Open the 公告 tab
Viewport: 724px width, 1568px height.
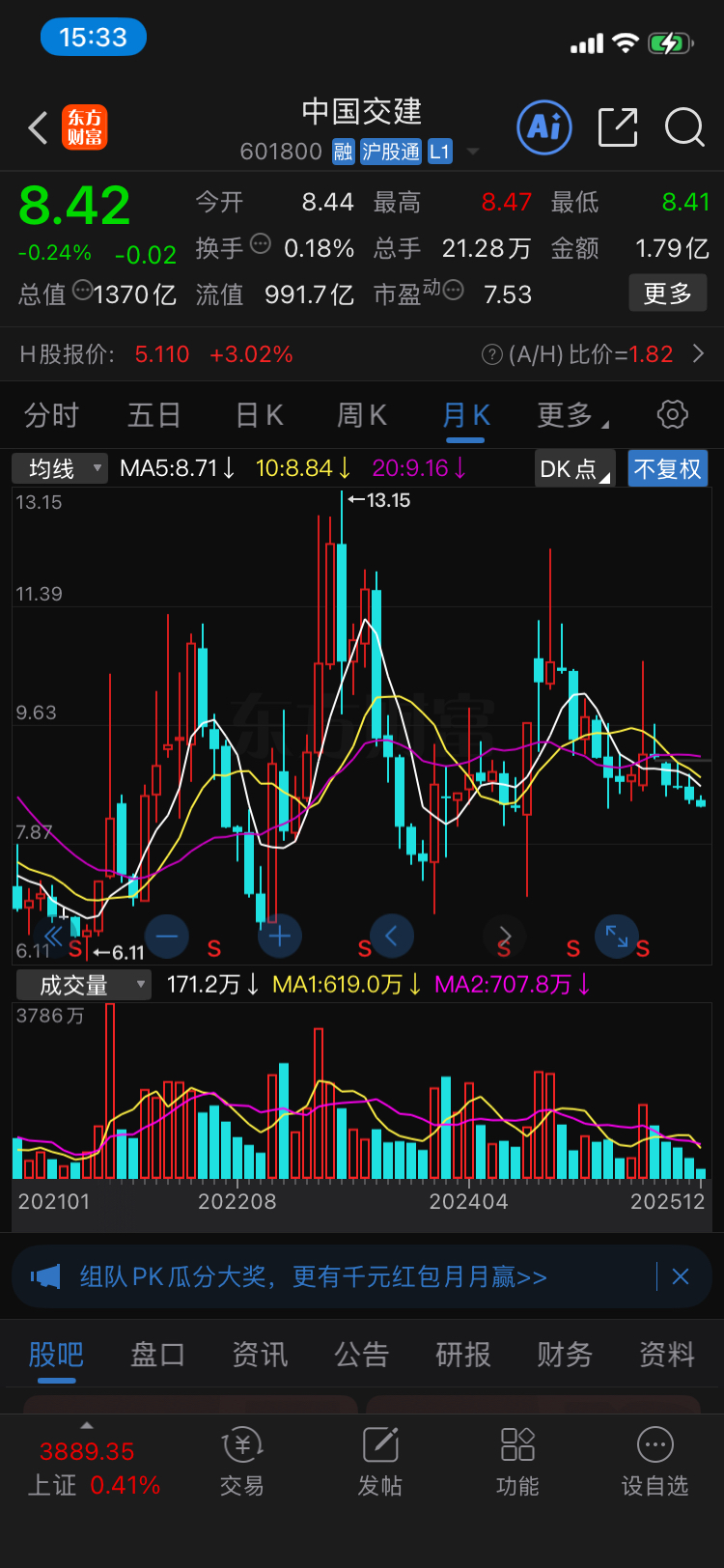click(361, 1355)
